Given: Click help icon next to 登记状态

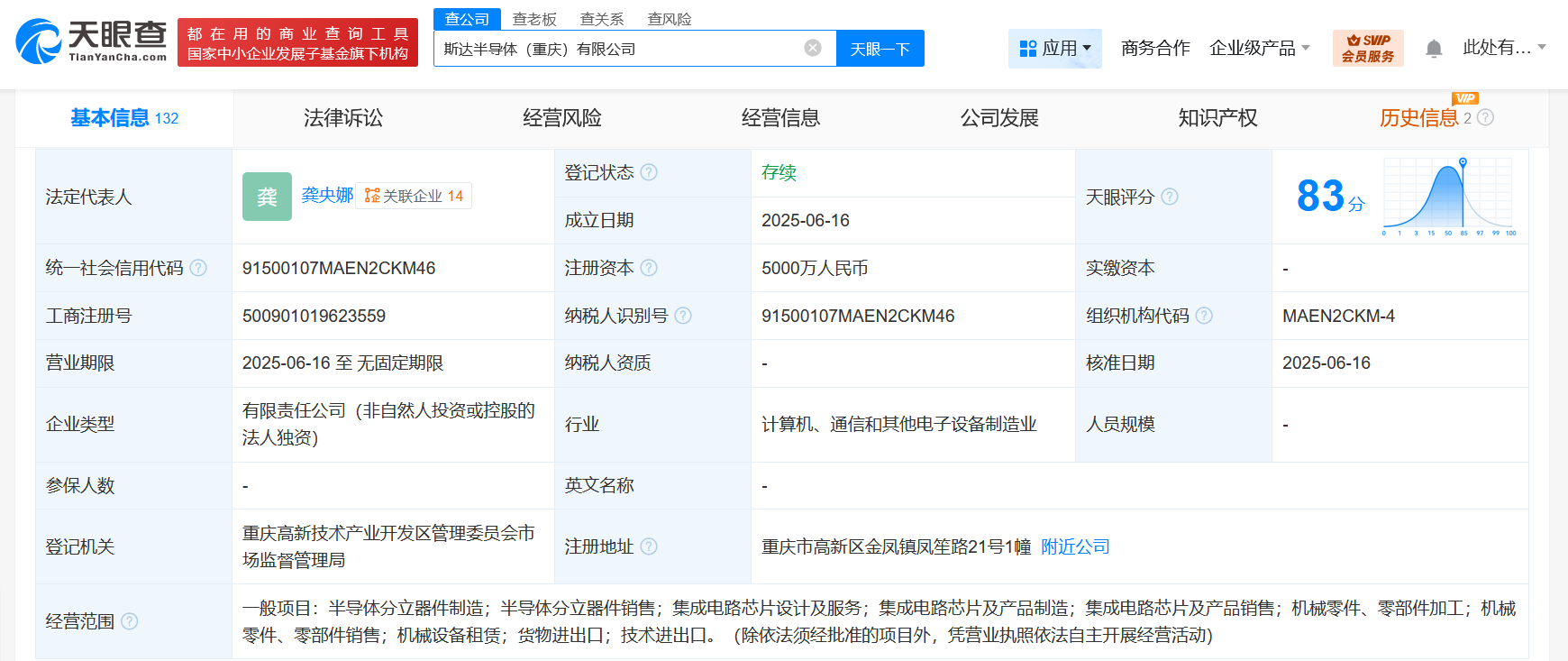Looking at the screenshot, I should 649,172.
